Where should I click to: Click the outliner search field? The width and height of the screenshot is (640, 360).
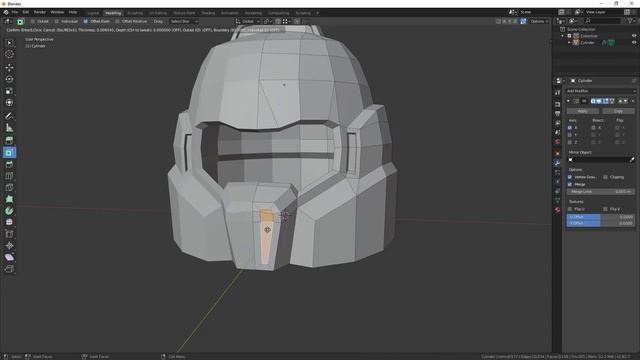tap(602, 21)
